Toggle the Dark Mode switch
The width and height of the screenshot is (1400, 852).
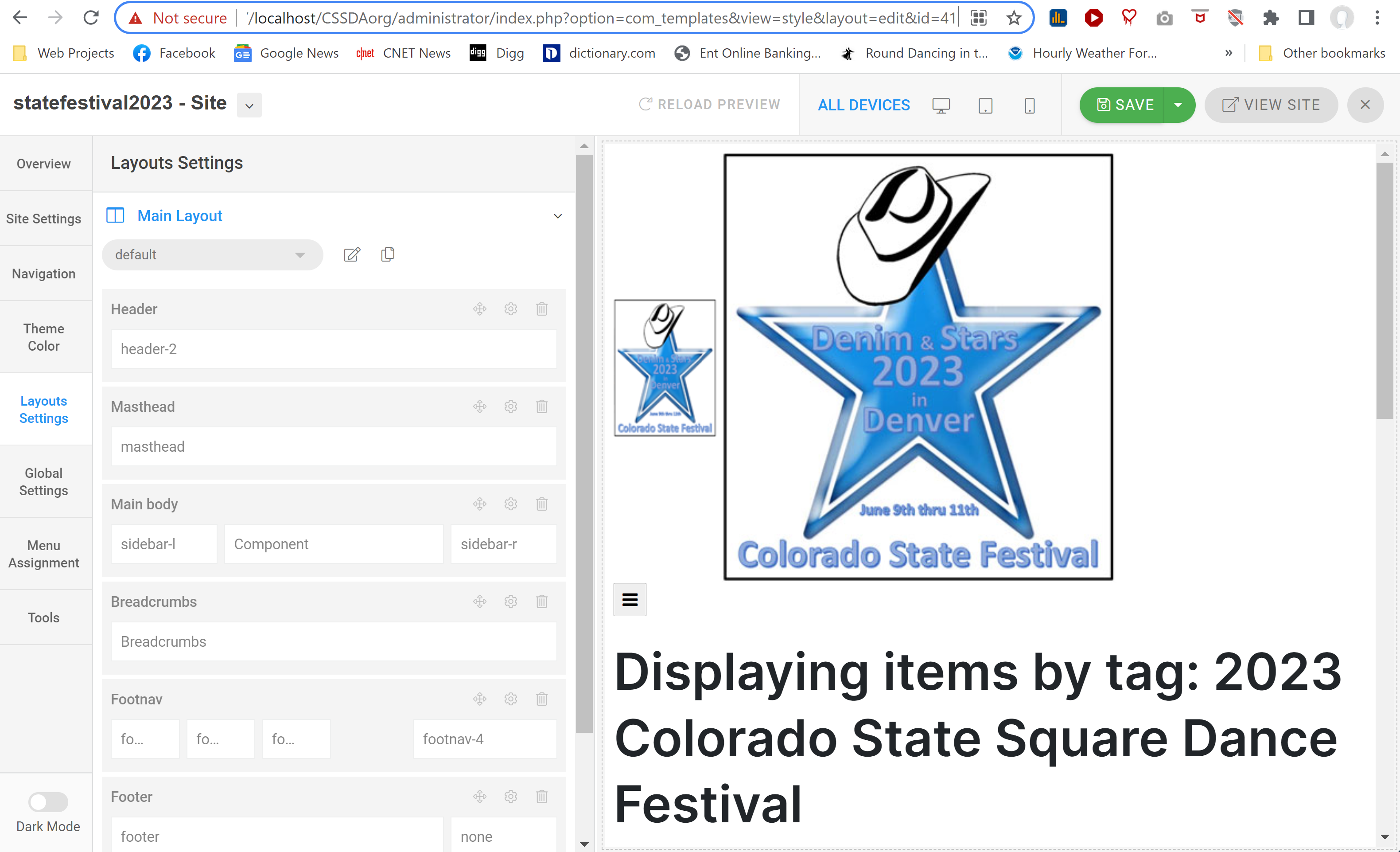point(48,802)
